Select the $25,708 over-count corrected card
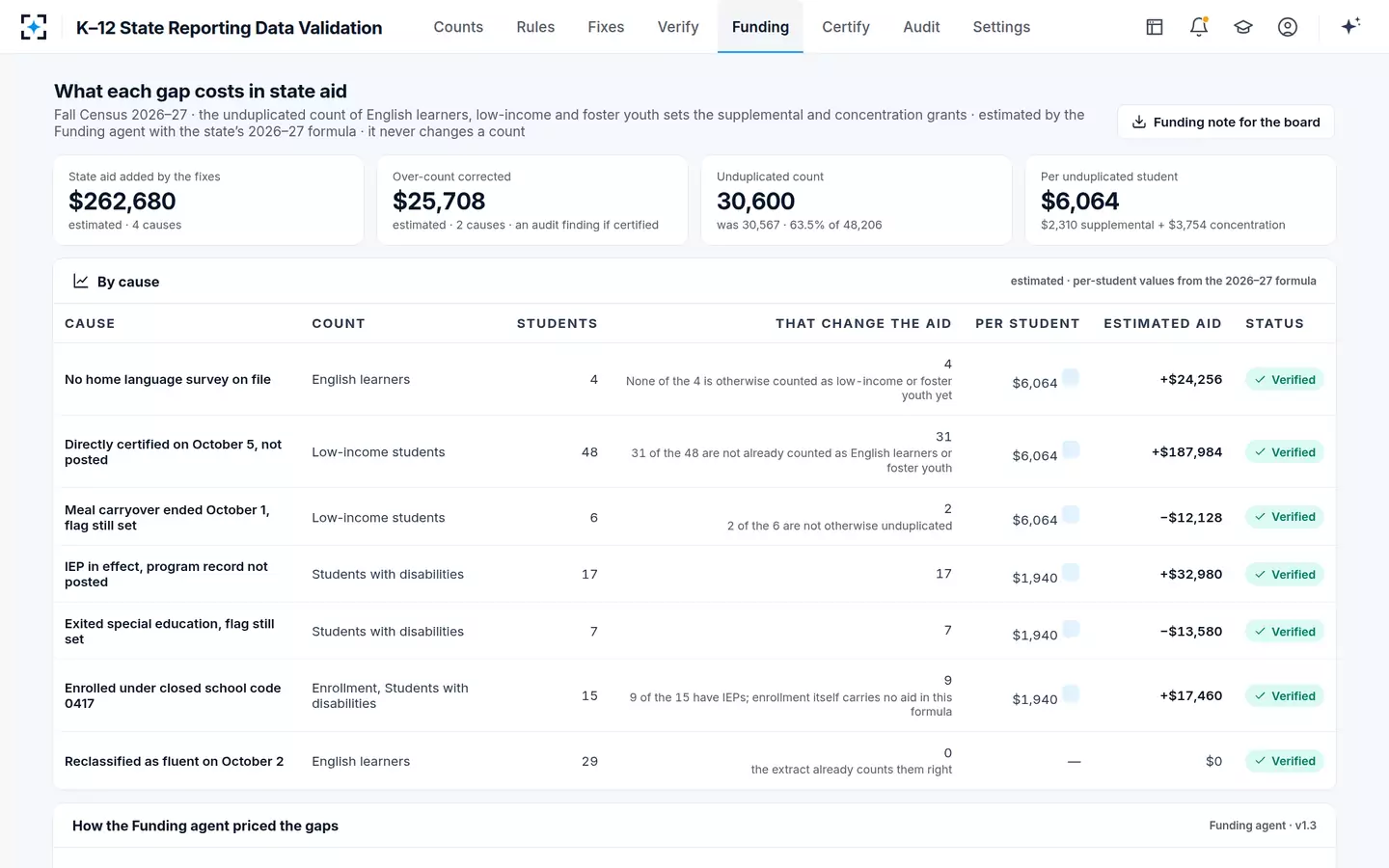 click(532, 201)
